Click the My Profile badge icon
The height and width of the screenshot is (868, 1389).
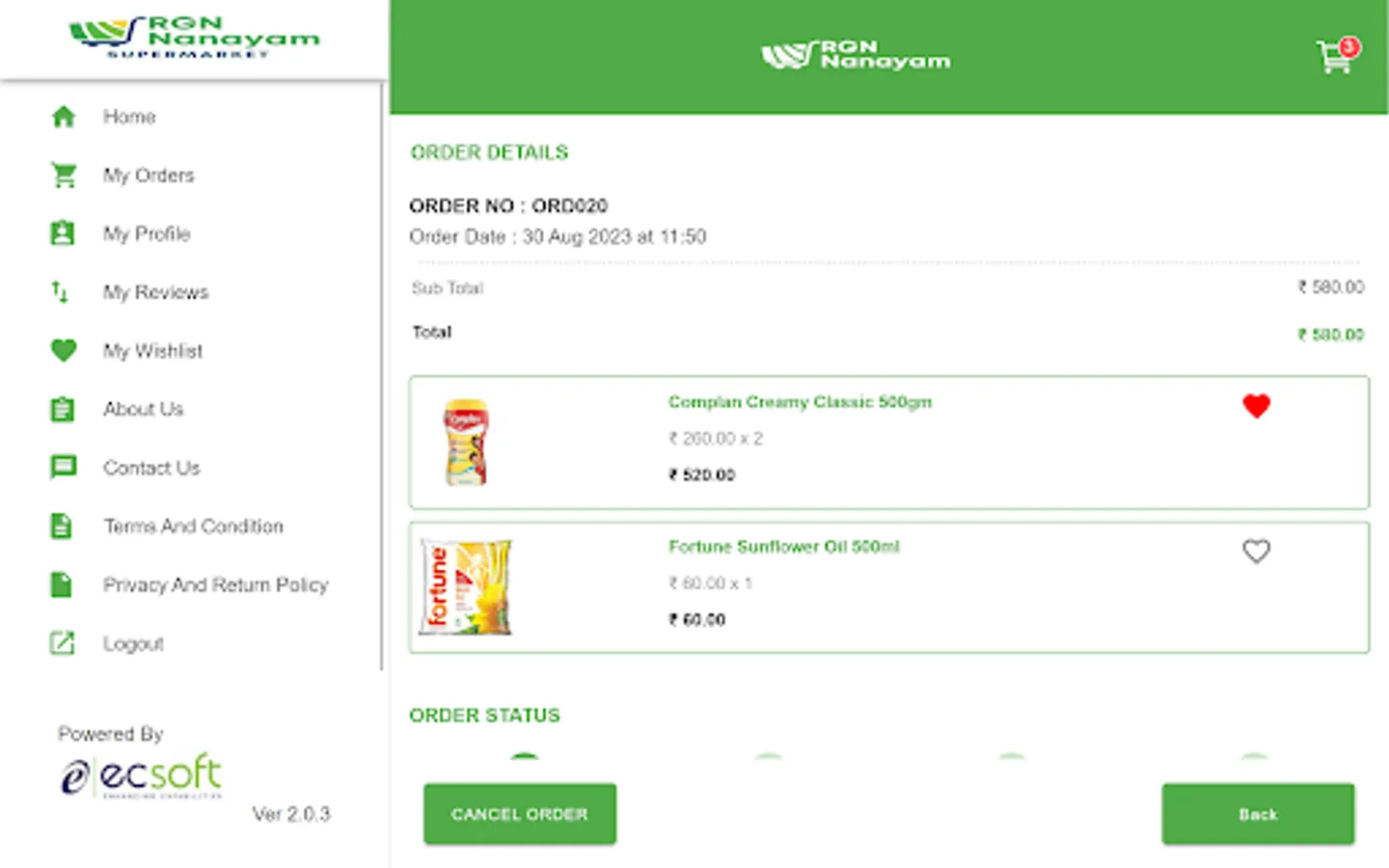tap(63, 233)
